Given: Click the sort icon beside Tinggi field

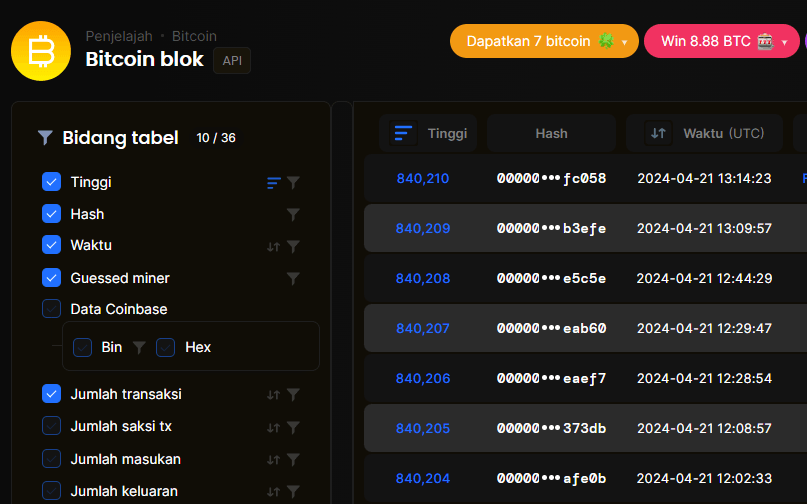Looking at the screenshot, I should coord(273,183).
